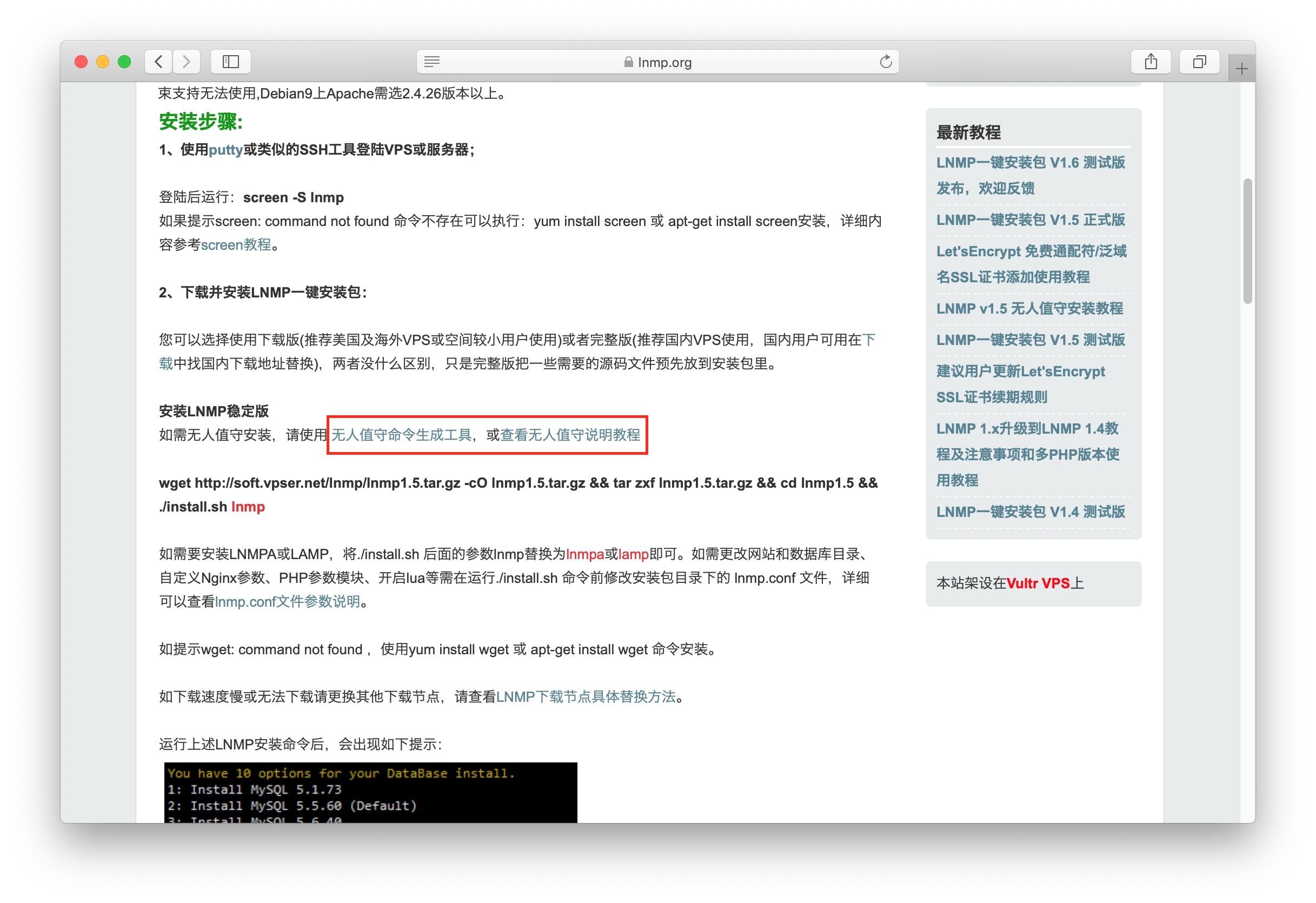Open the screen教程 link
Viewport: 1316px width, 903px height.
[236, 244]
